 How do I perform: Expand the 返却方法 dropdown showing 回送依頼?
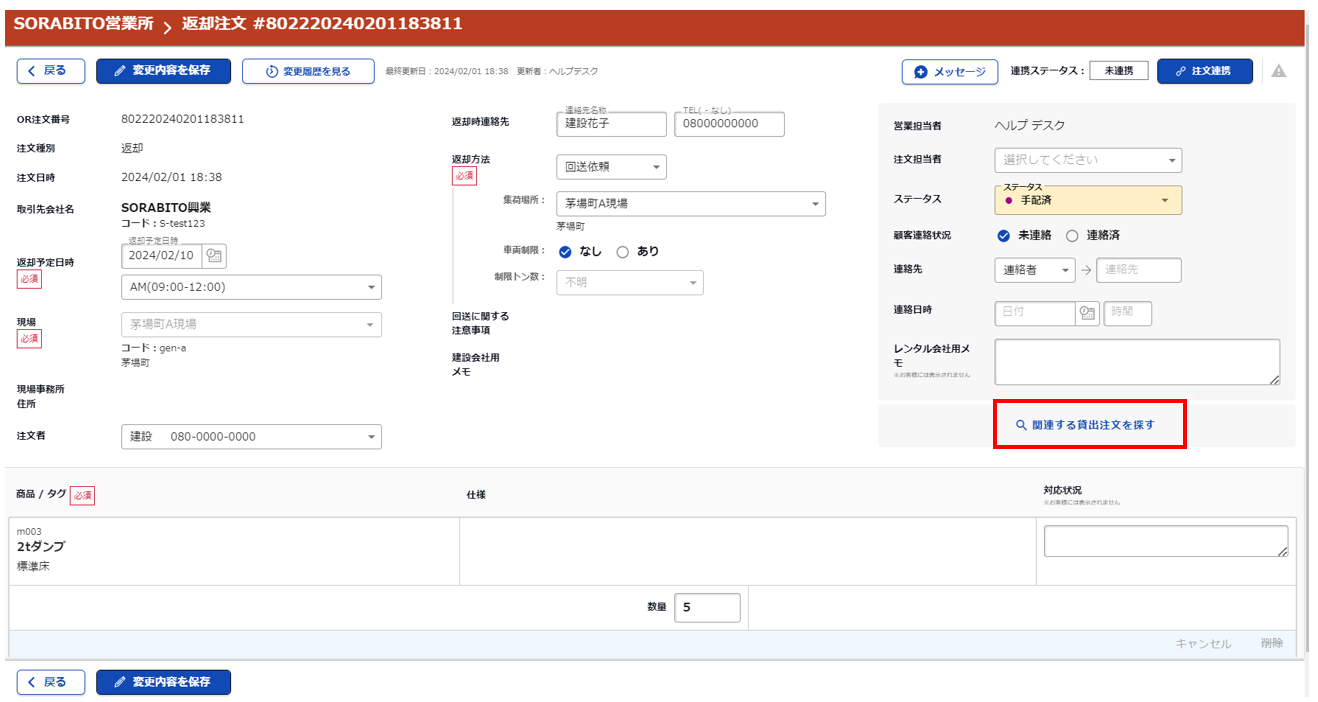tap(611, 167)
